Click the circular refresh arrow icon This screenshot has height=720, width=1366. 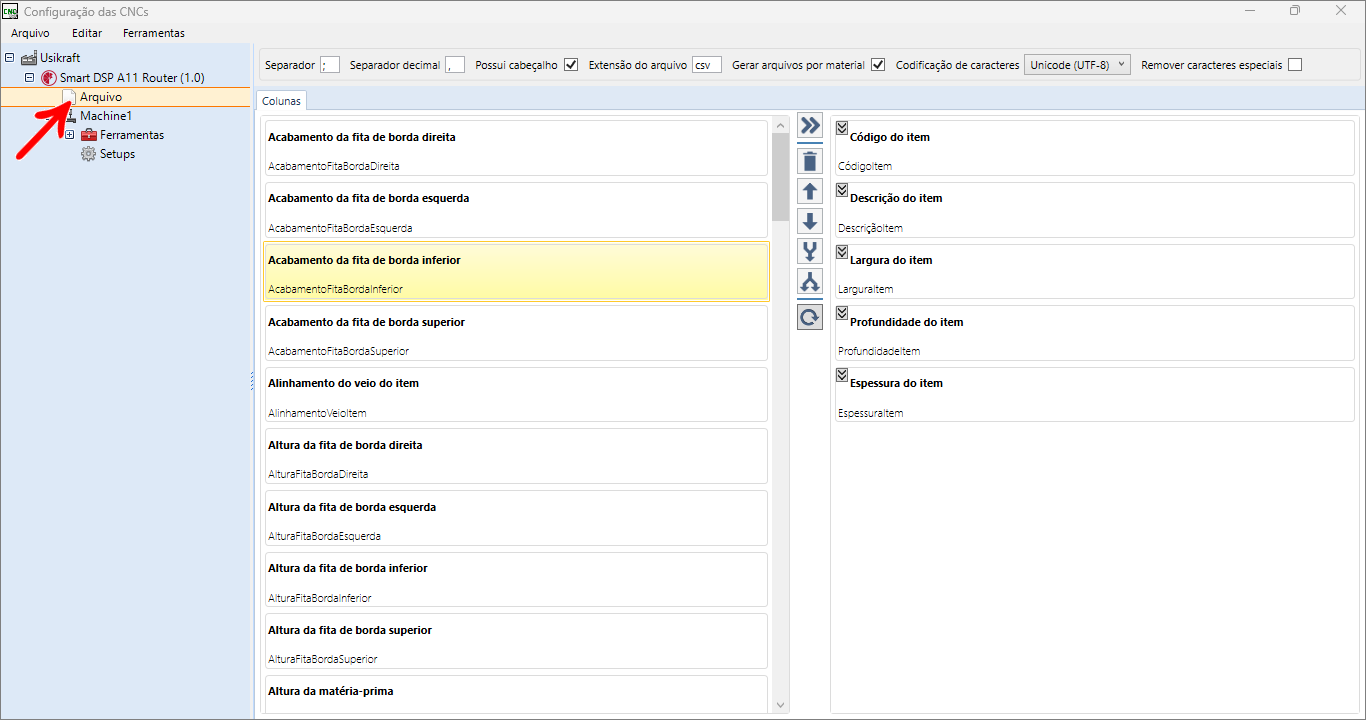pos(810,318)
